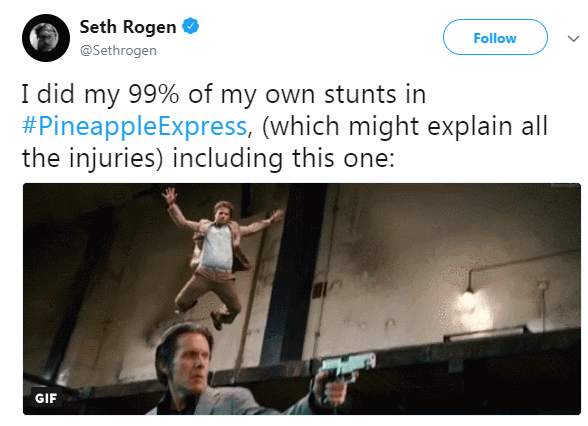Open the @Sethrogen handle link
Screen dimensions: 588x426
(118, 50)
